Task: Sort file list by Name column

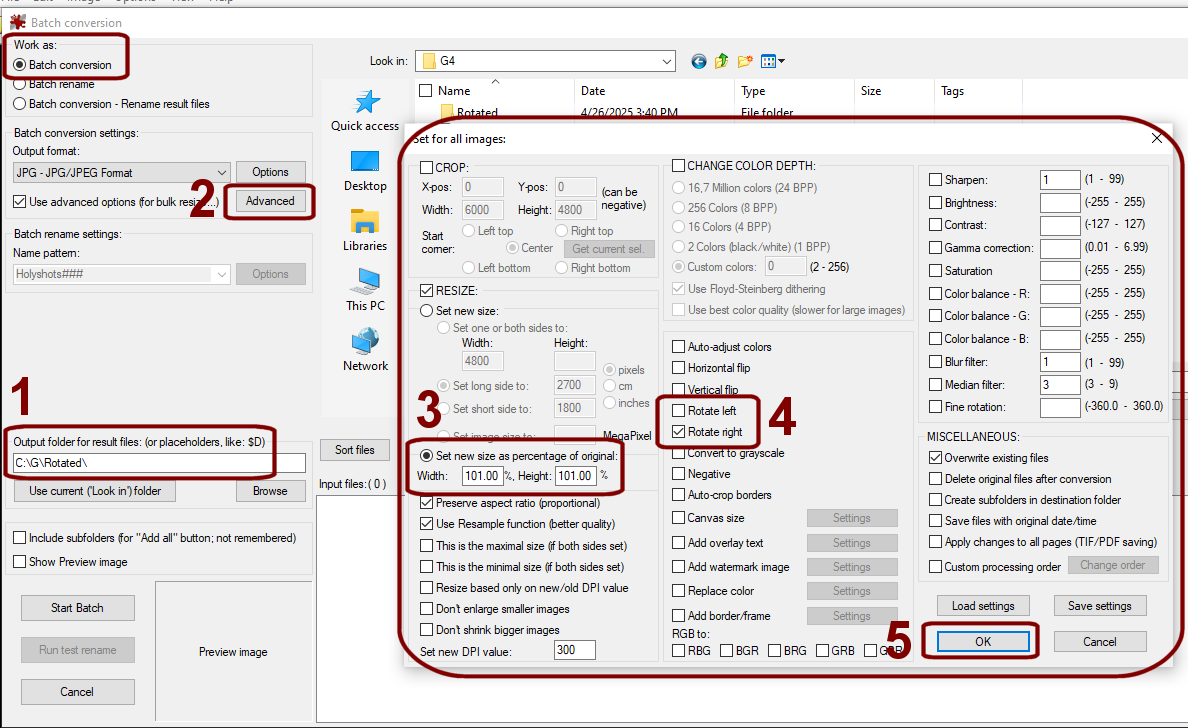Action: (454, 91)
